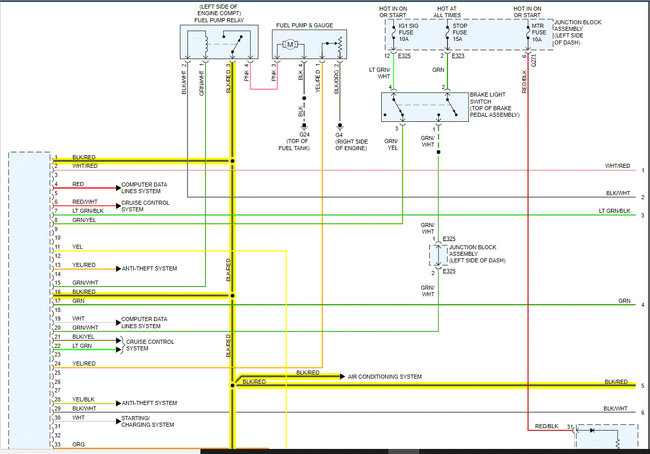Select BLK/RED label at pin 16
The image size is (650, 454).
tap(84, 291)
